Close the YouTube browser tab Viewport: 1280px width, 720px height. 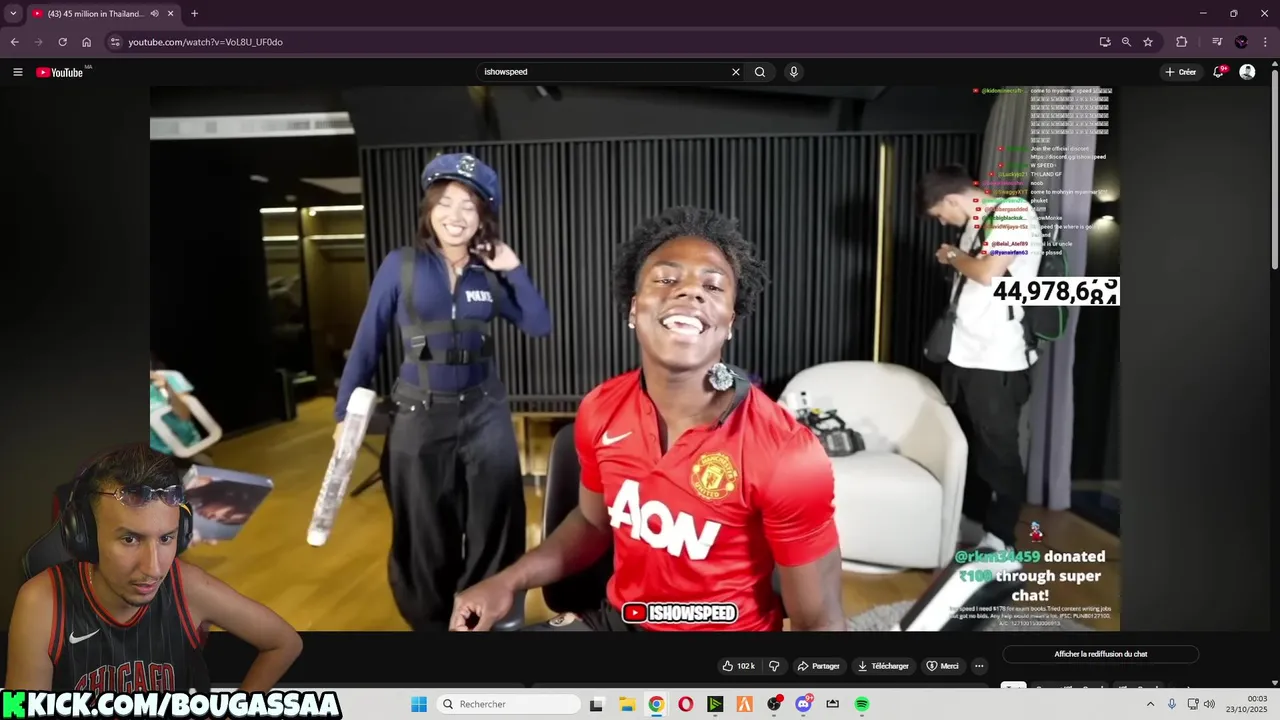click(172, 14)
